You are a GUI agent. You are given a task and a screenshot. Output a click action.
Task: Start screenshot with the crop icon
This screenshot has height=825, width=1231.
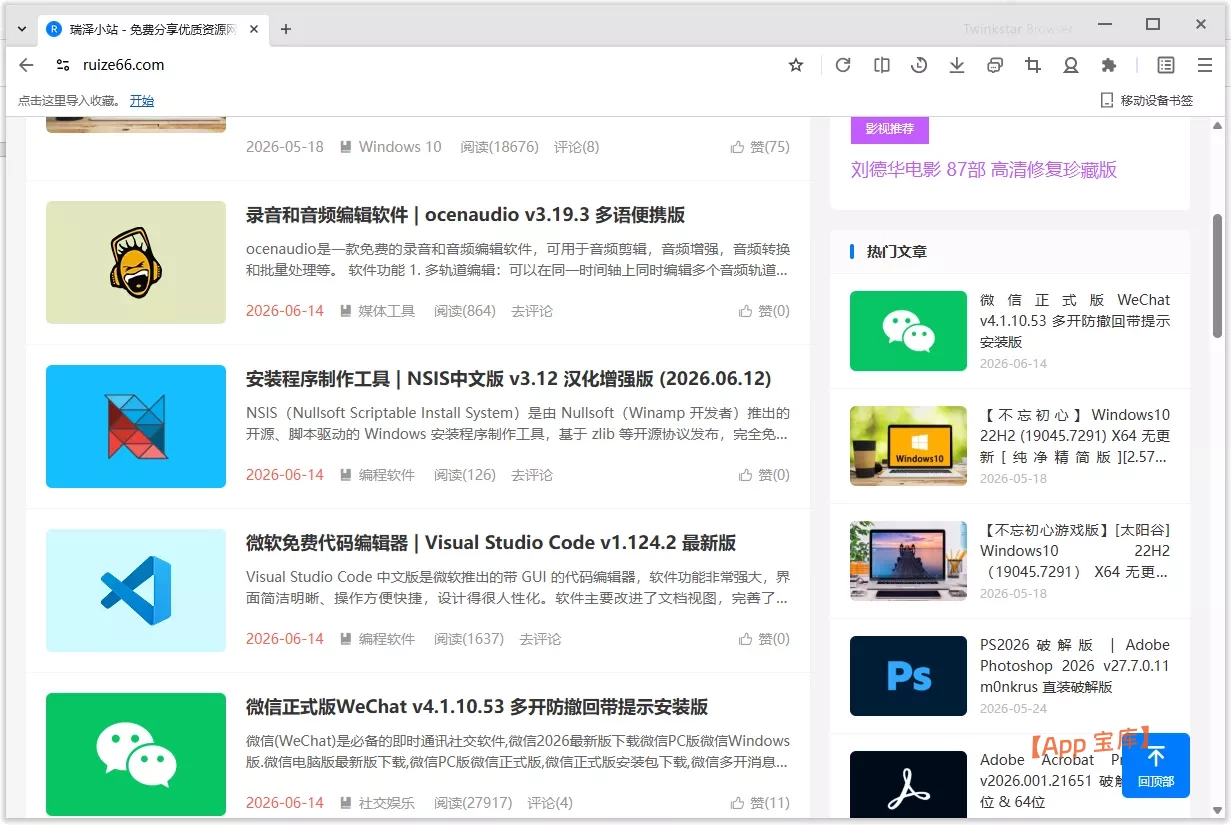tap(1033, 65)
